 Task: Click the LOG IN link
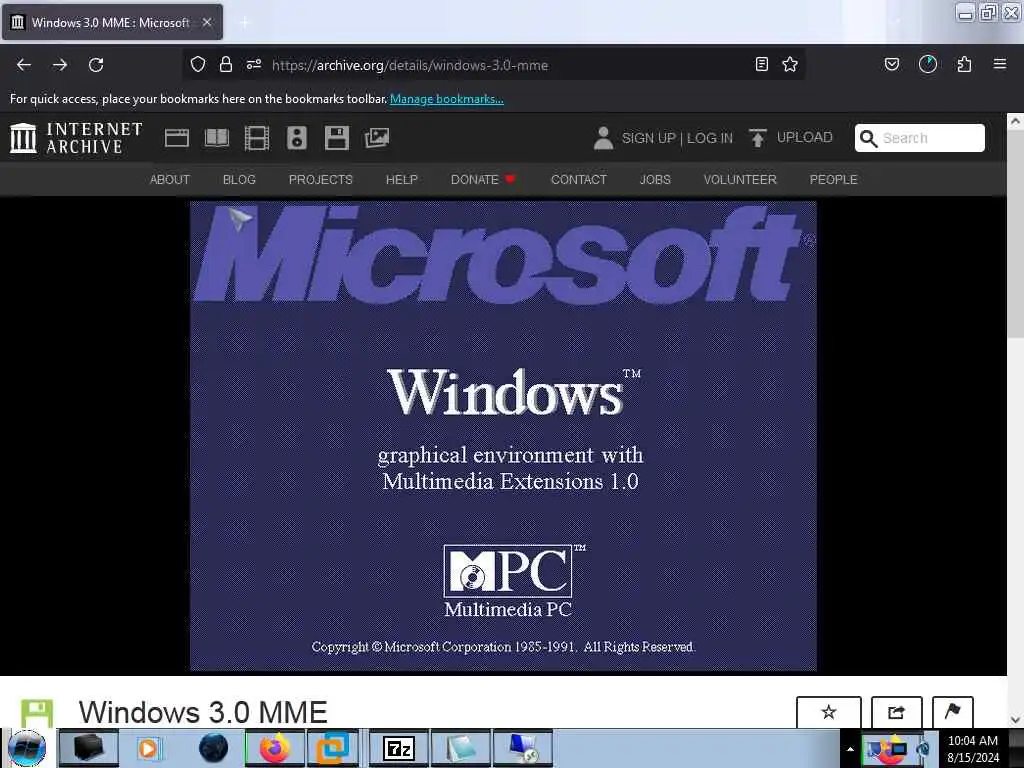coord(710,138)
